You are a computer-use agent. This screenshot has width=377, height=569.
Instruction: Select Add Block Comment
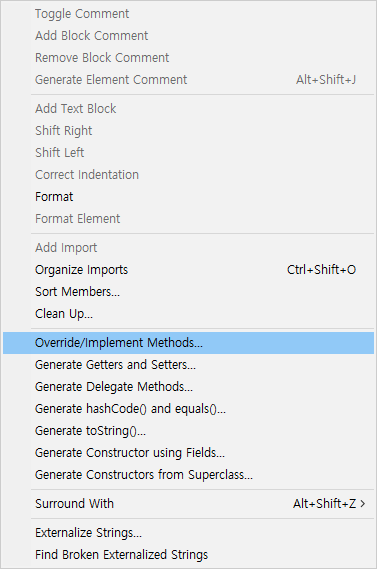click(x=188, y=36)
